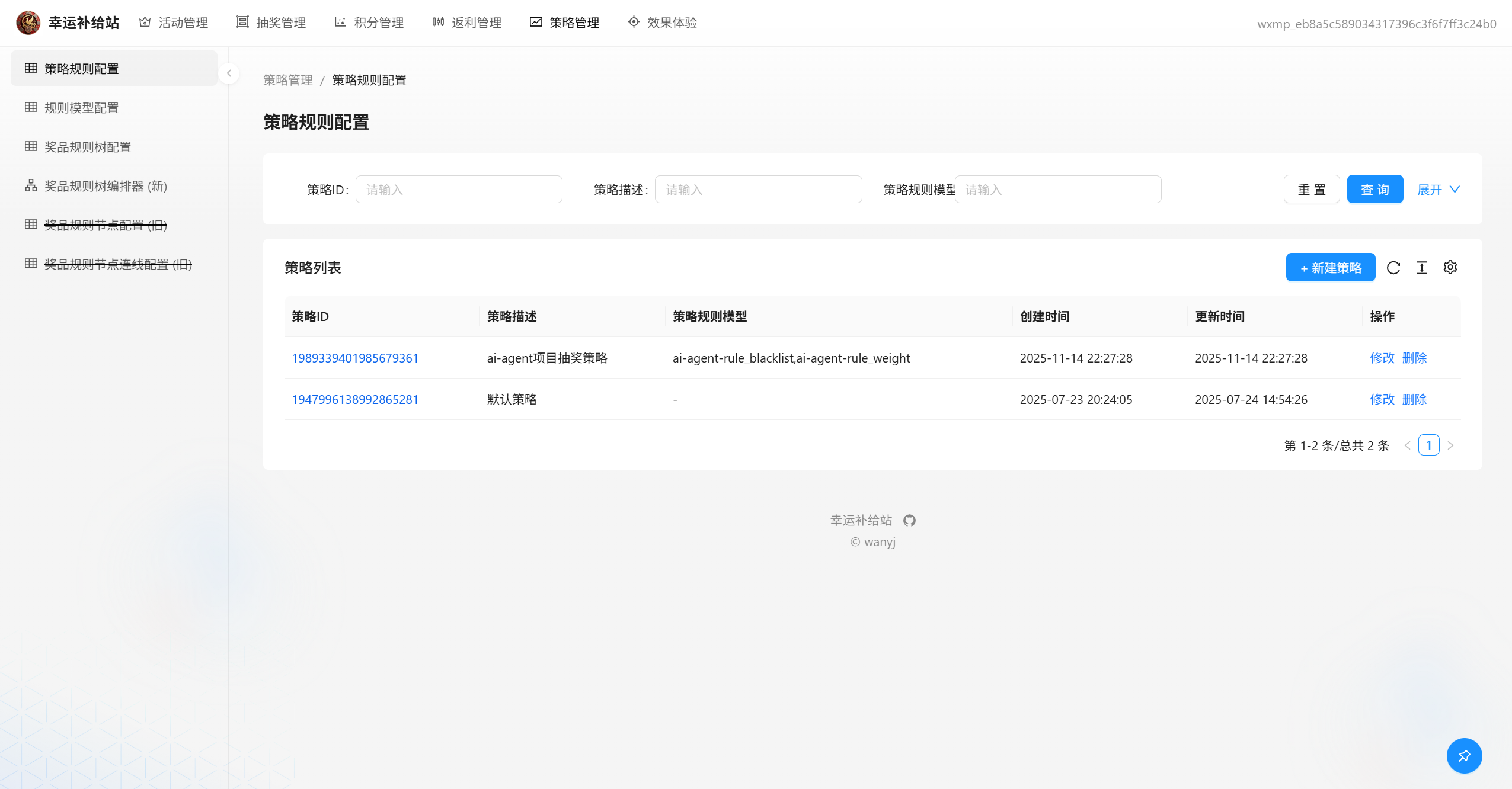Click the 幸运补给站 logo icon
The width and height of the screenshot is (1512, 789).
click(x=28, y=23)
